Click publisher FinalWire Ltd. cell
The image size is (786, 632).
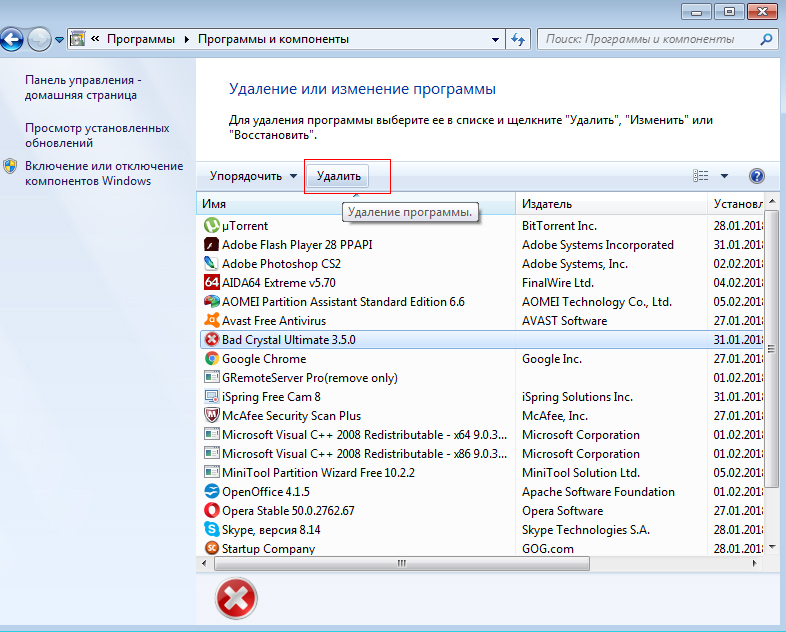[557, 283]
